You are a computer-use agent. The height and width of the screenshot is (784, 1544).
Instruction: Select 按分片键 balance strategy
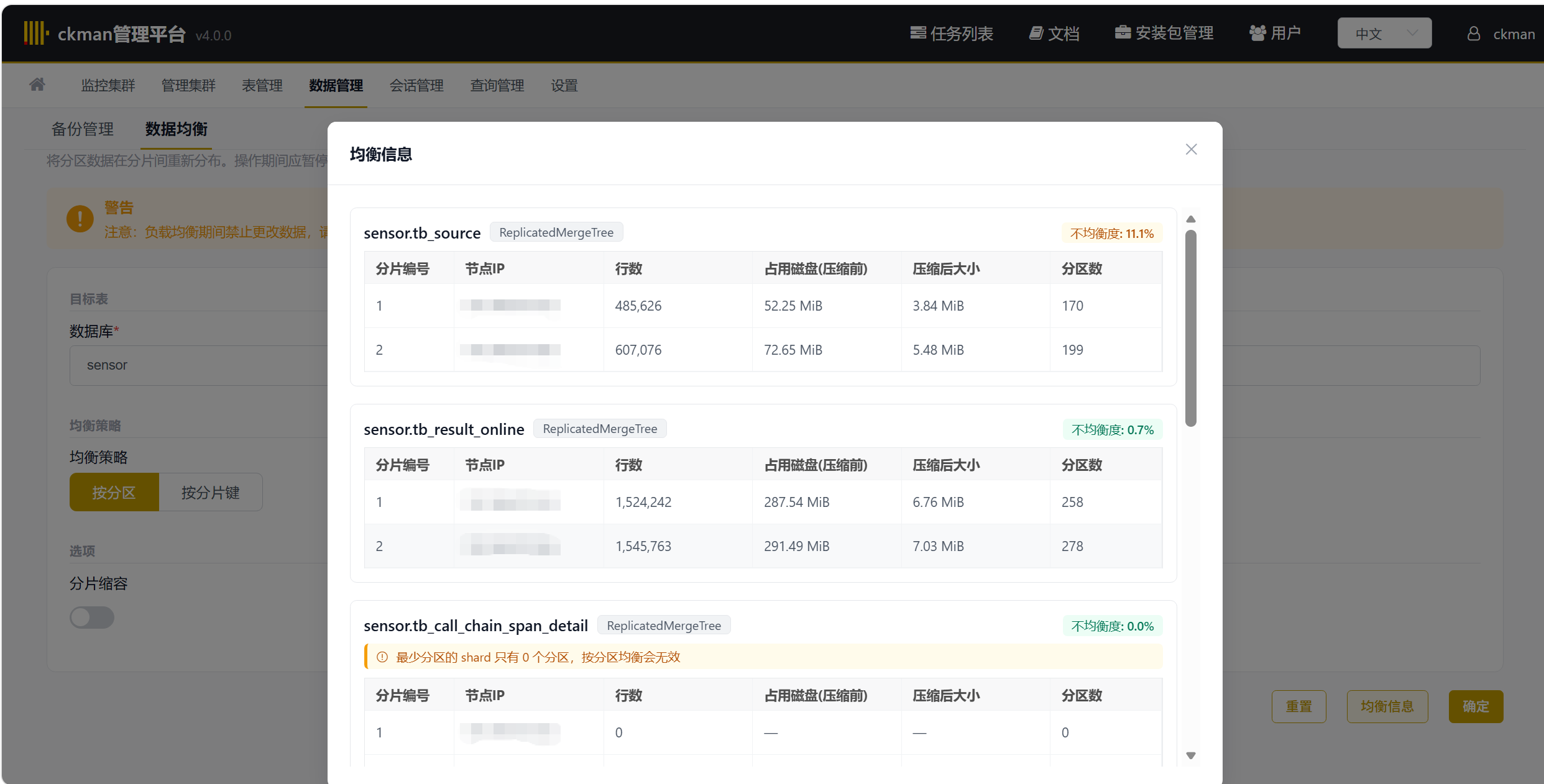(211, 493)
